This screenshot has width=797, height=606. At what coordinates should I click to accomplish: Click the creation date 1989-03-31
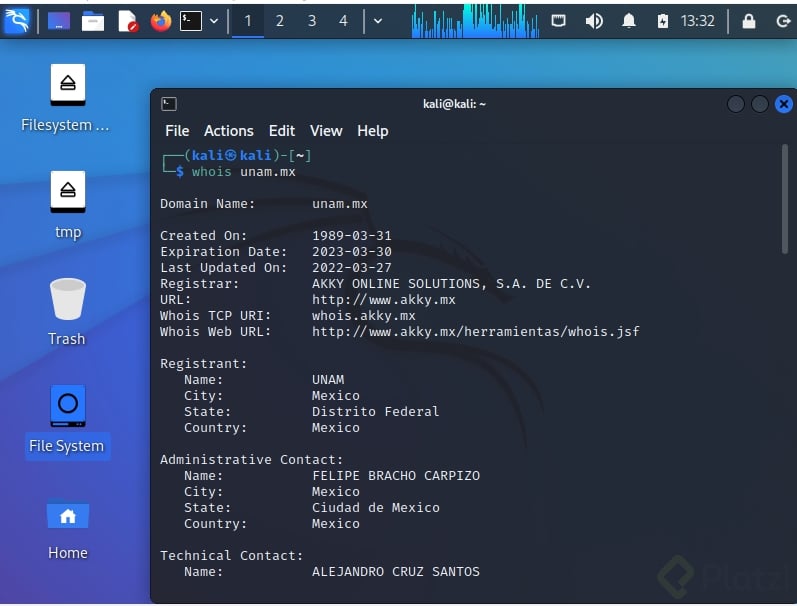[x=352, y=236]
